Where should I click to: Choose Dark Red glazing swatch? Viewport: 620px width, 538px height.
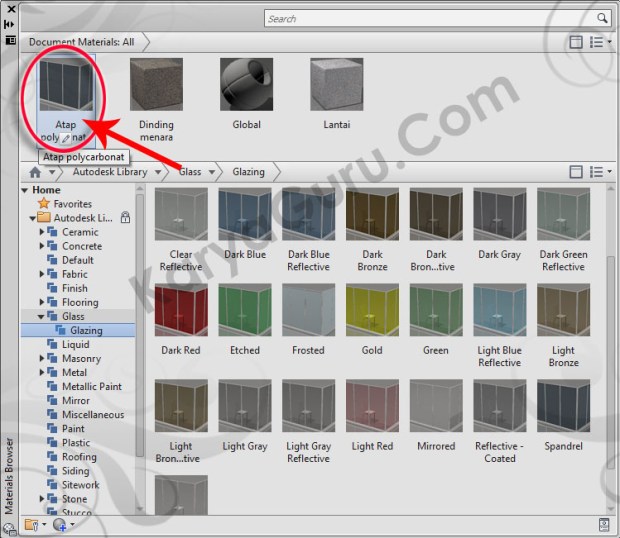pos(181,310)
